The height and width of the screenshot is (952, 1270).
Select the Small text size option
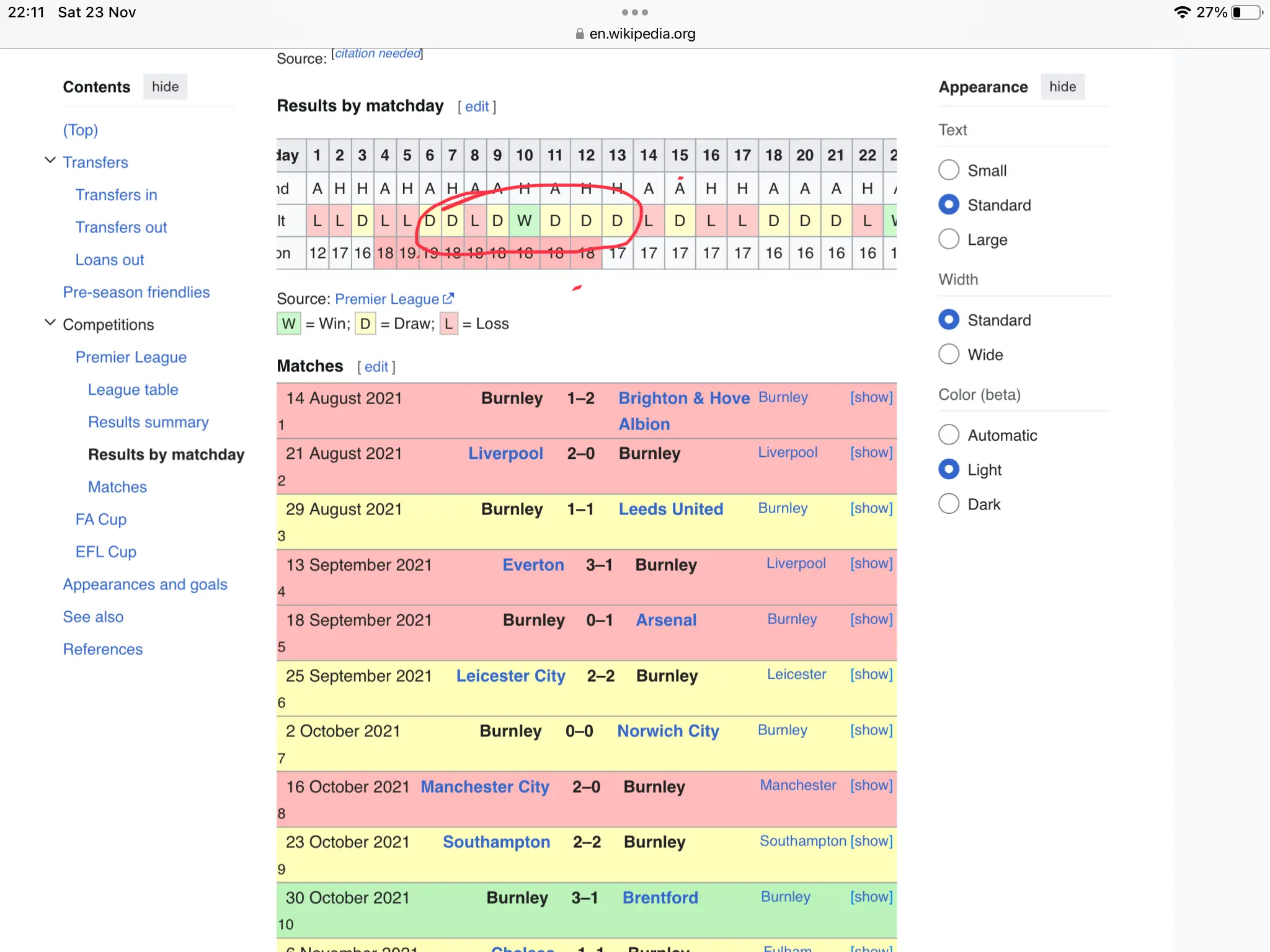click(949, 170)
